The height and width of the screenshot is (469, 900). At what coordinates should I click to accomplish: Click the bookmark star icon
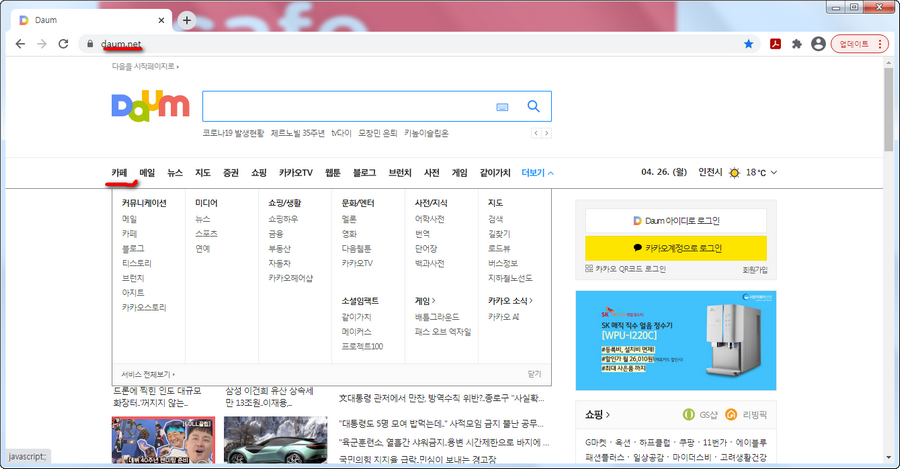748,44
